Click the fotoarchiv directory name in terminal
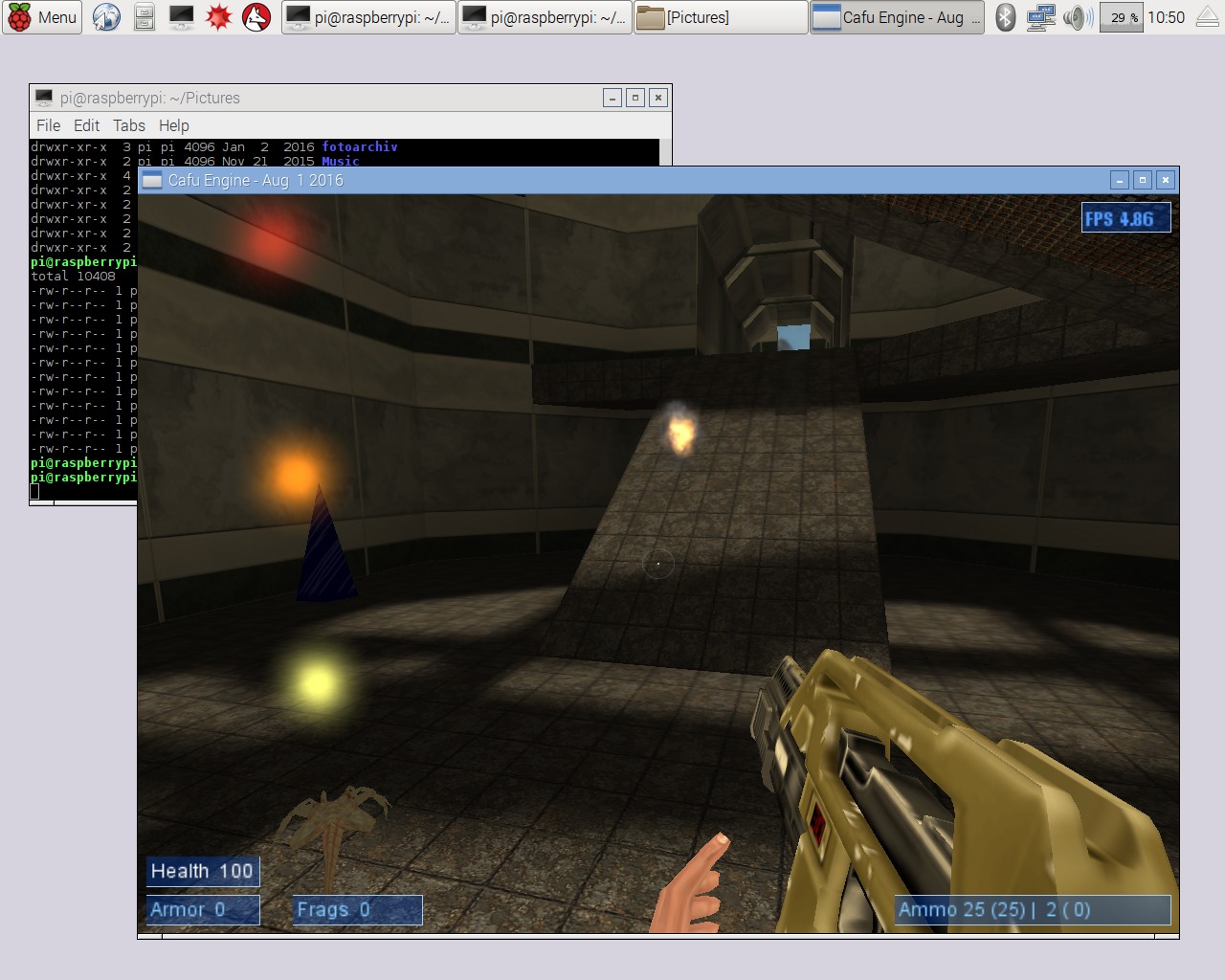 click(360, 146)
